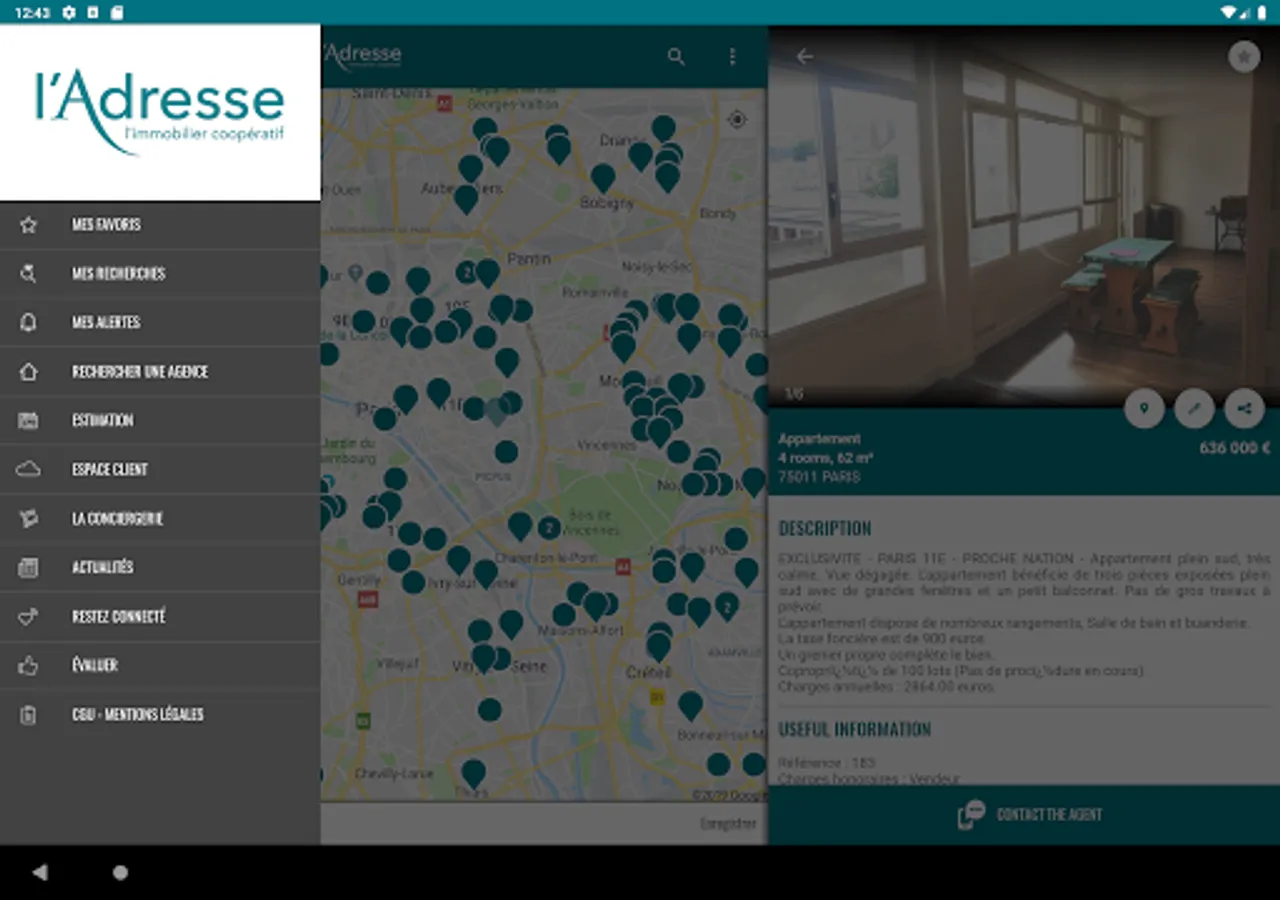Tap the Description heading
The height and width of the screenshot is (900, 1280).
pos(825,528)
